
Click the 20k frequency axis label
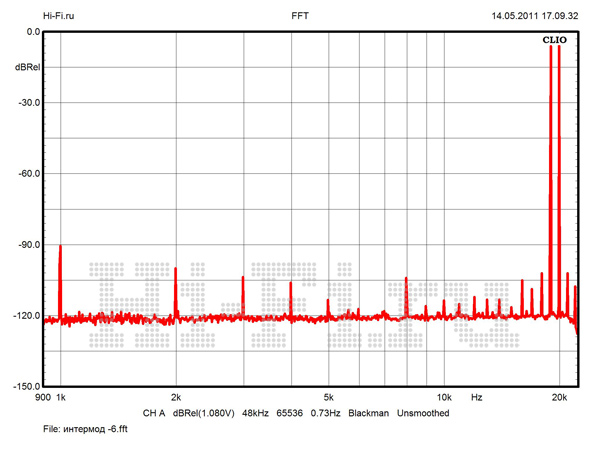[x=559, y=398]
